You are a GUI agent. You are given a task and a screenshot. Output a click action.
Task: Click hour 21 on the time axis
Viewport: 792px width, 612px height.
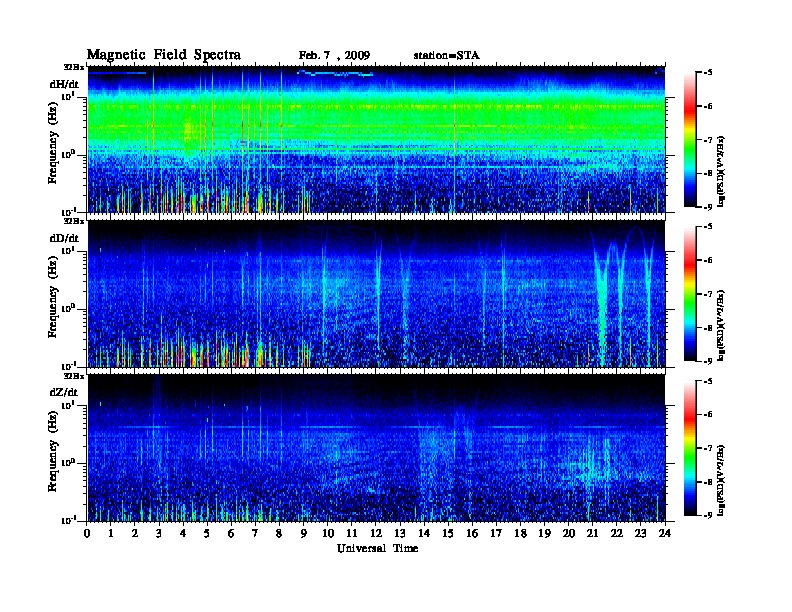tap(592, 534)
